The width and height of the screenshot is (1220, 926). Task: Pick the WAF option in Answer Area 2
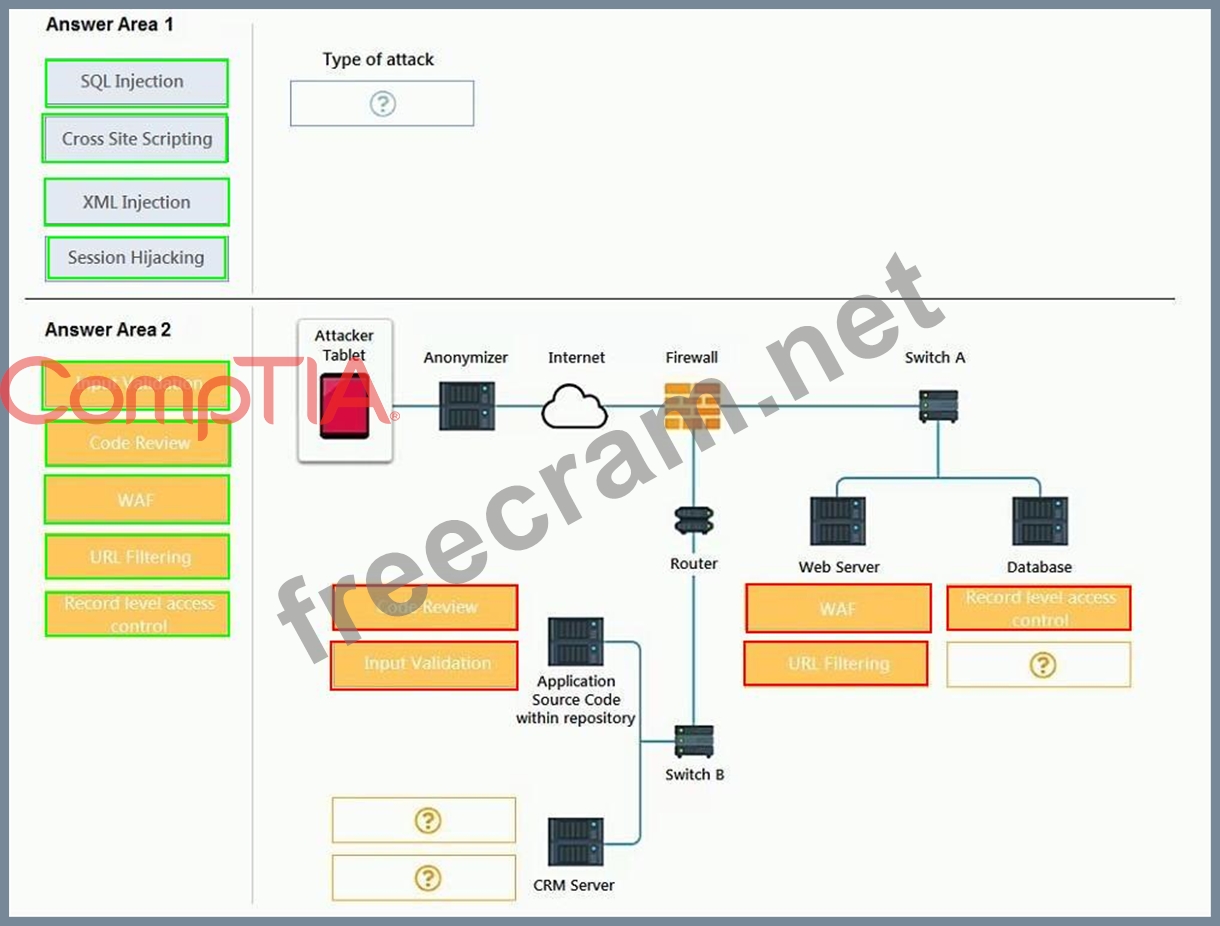coord(136,499)
